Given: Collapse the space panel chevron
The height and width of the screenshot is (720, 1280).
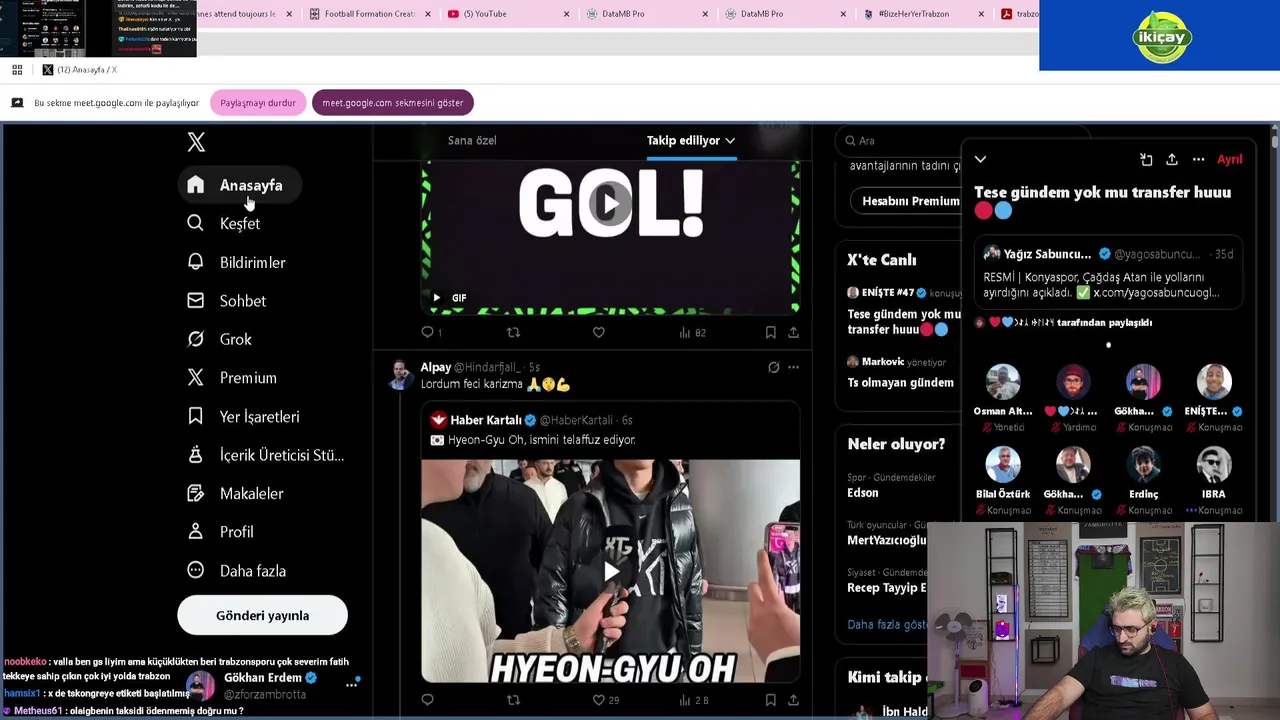Looking at the screenshot, I should coord(980,159).
